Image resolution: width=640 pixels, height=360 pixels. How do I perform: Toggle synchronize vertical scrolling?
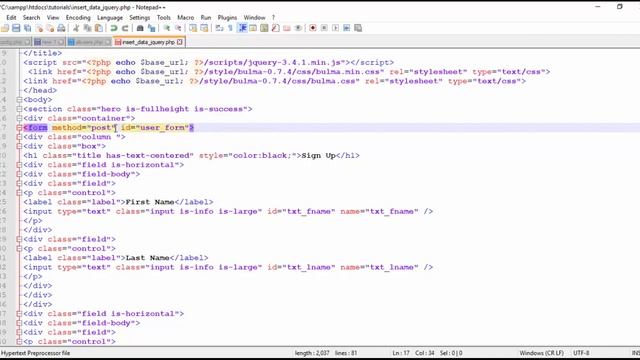[x=193, y=28]
